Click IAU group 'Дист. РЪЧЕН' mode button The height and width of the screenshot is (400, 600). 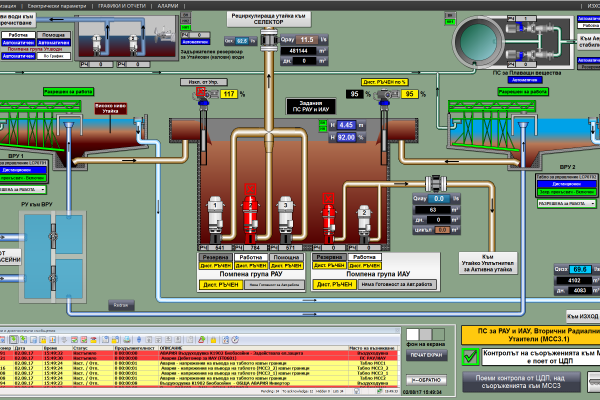pyautogui.click(x=334, y=284)
